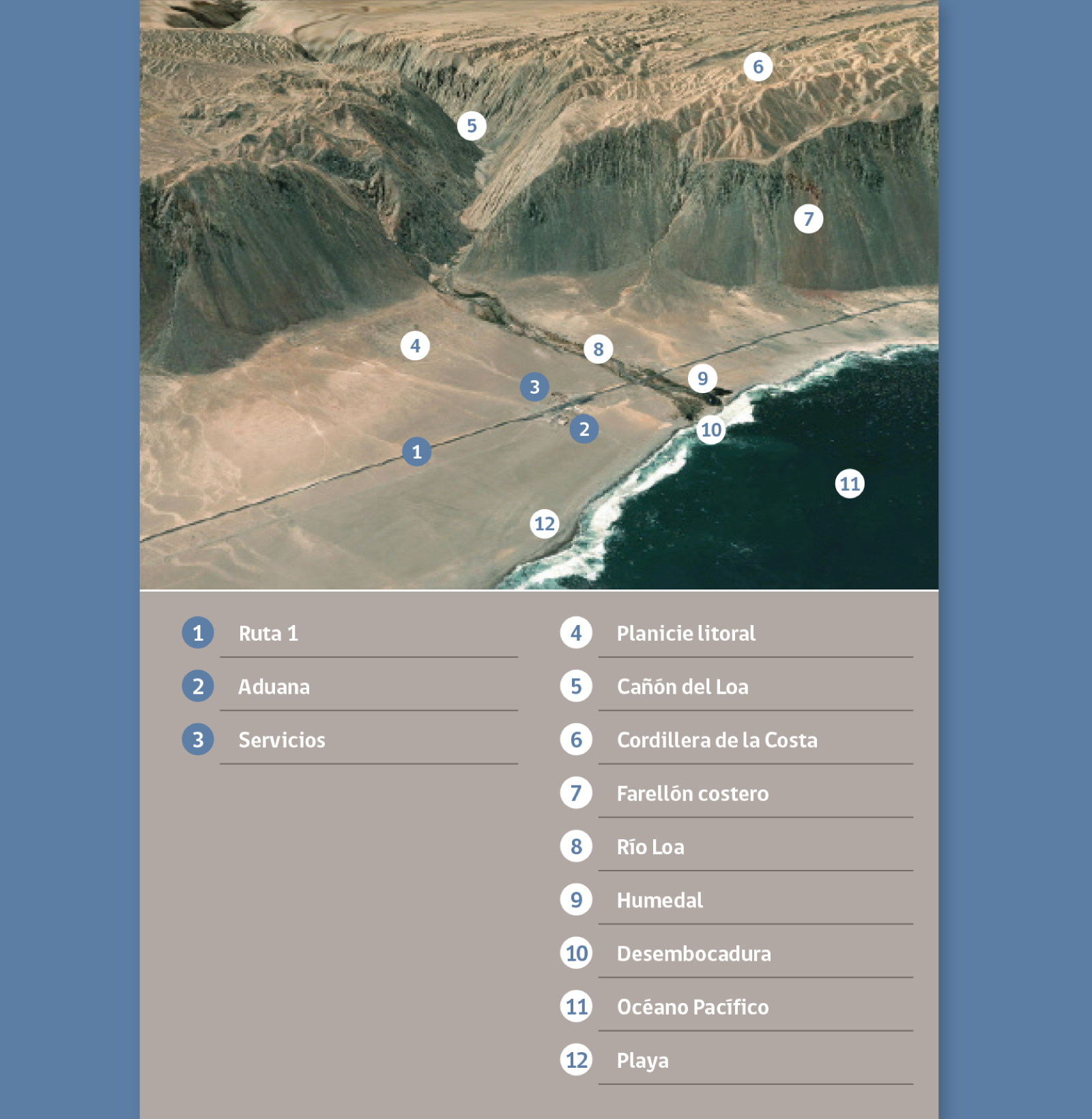The width and height of the screenshot is (1092, 1119).
Task: Select marker 7 on the Farellón costero cliff
Action: click(809, 220)
